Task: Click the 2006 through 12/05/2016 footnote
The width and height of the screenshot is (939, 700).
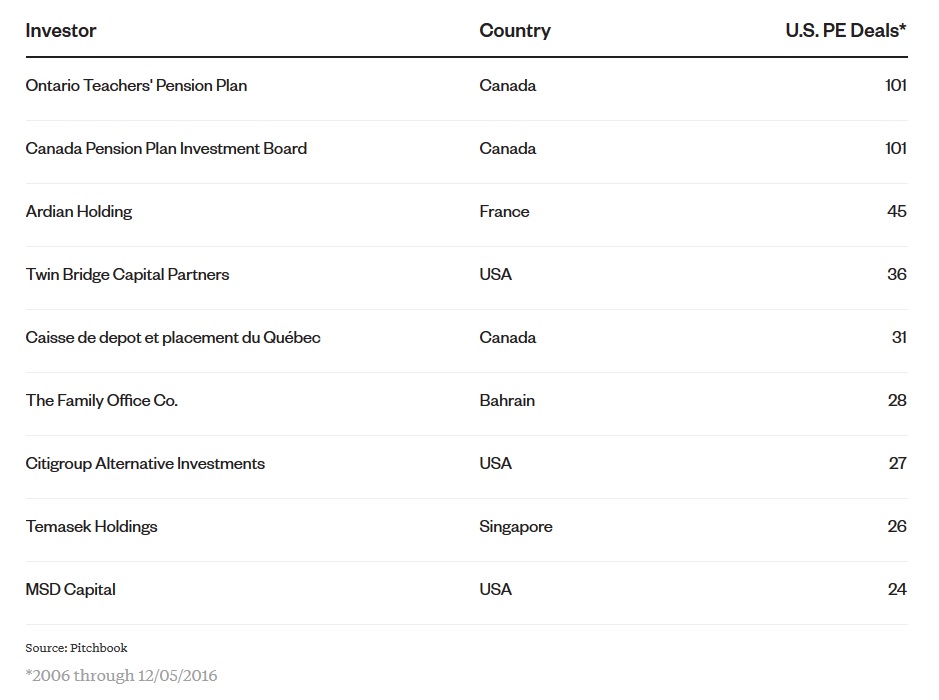Action: [x=121, y=676]
